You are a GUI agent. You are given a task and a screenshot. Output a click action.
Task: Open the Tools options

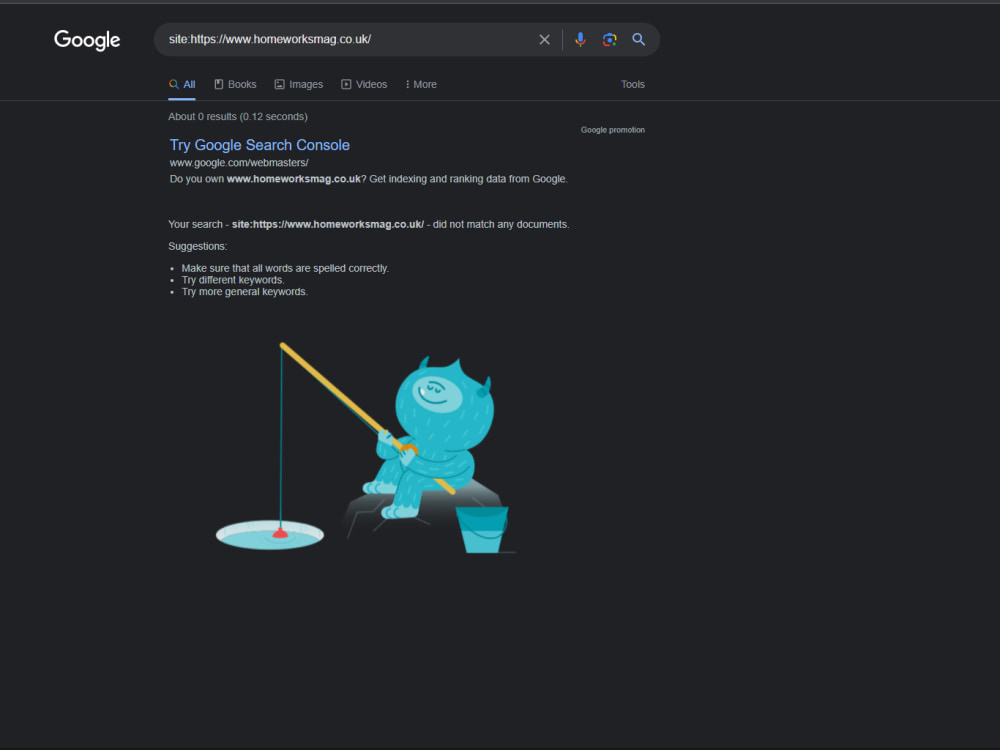633,84
